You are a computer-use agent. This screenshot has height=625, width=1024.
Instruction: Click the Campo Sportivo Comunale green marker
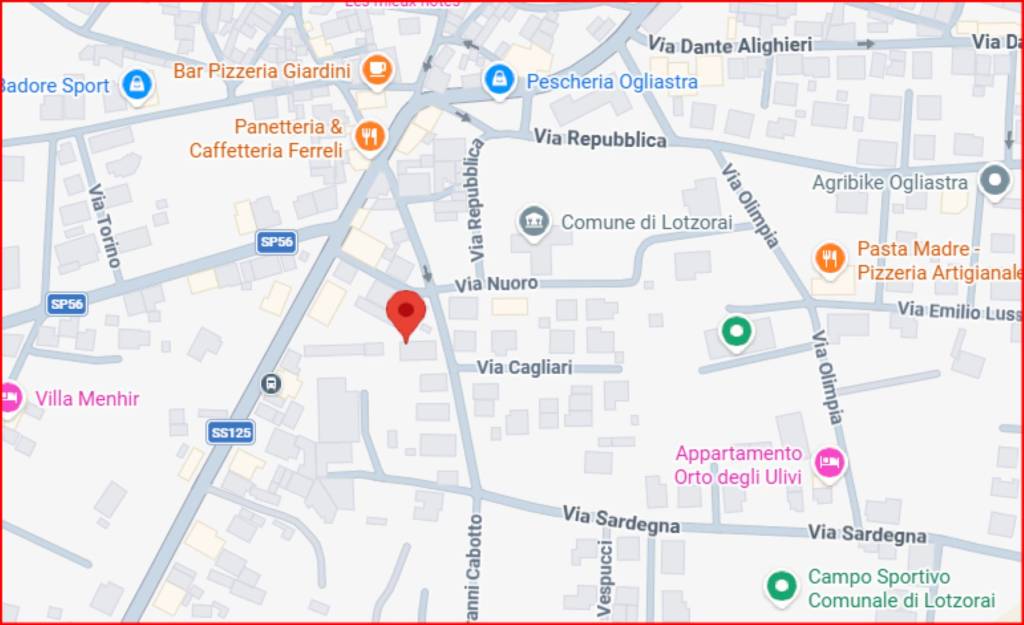(x=781, y=587)
